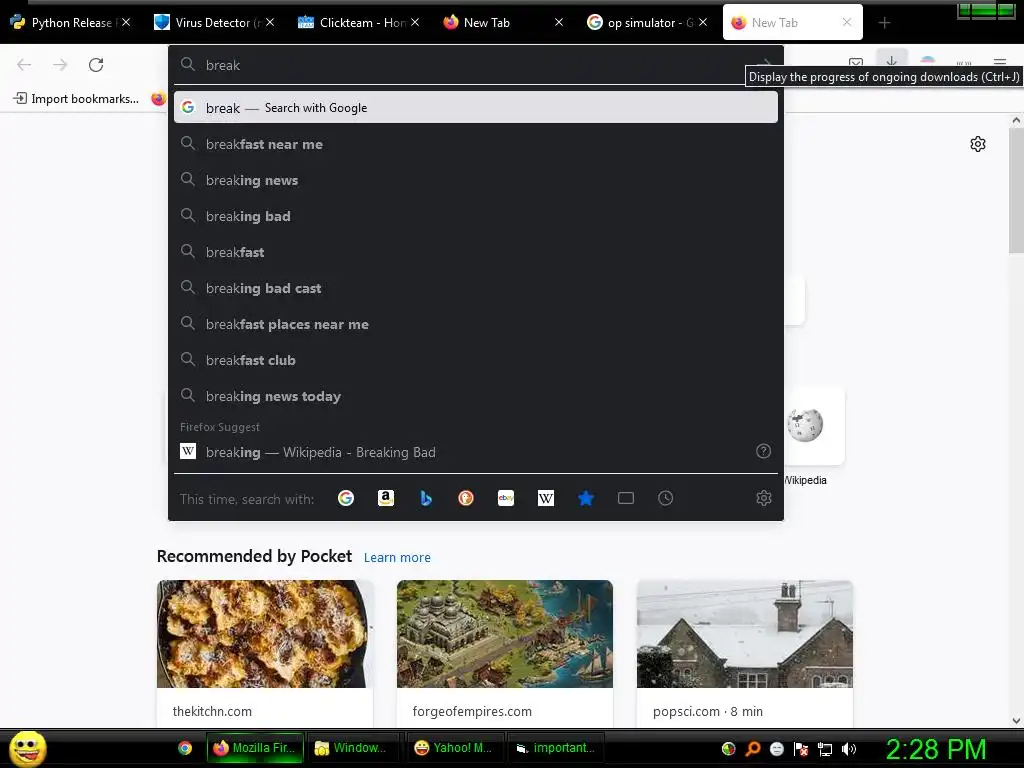This screenshot has width=1024, height=768.
Task: Search with Wikipedia icon in search bar
Action: (546, 498)
